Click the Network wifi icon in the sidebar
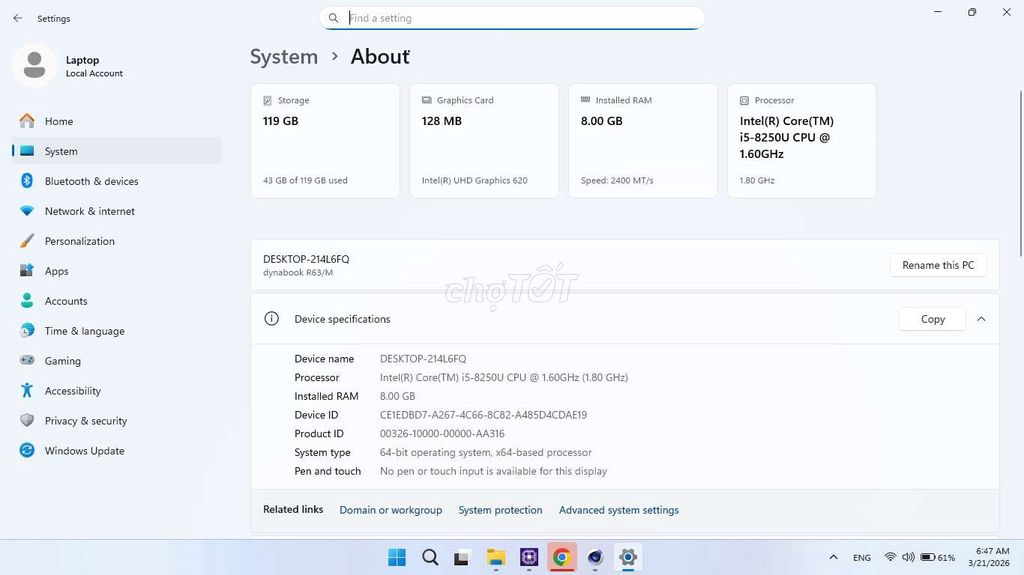1024x575 pixels. (x=27, y=211)
